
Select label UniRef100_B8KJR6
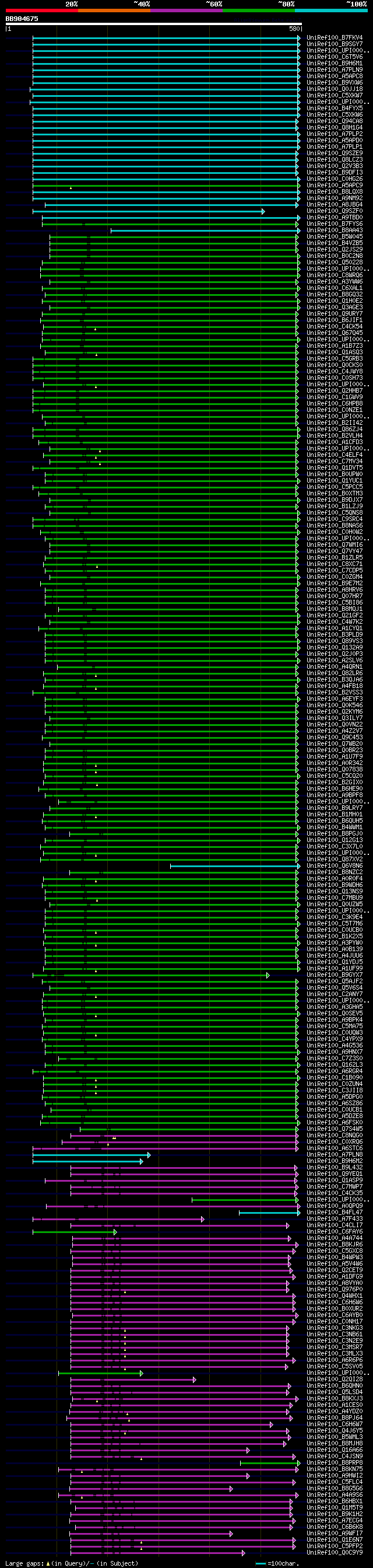point(334,1245)
